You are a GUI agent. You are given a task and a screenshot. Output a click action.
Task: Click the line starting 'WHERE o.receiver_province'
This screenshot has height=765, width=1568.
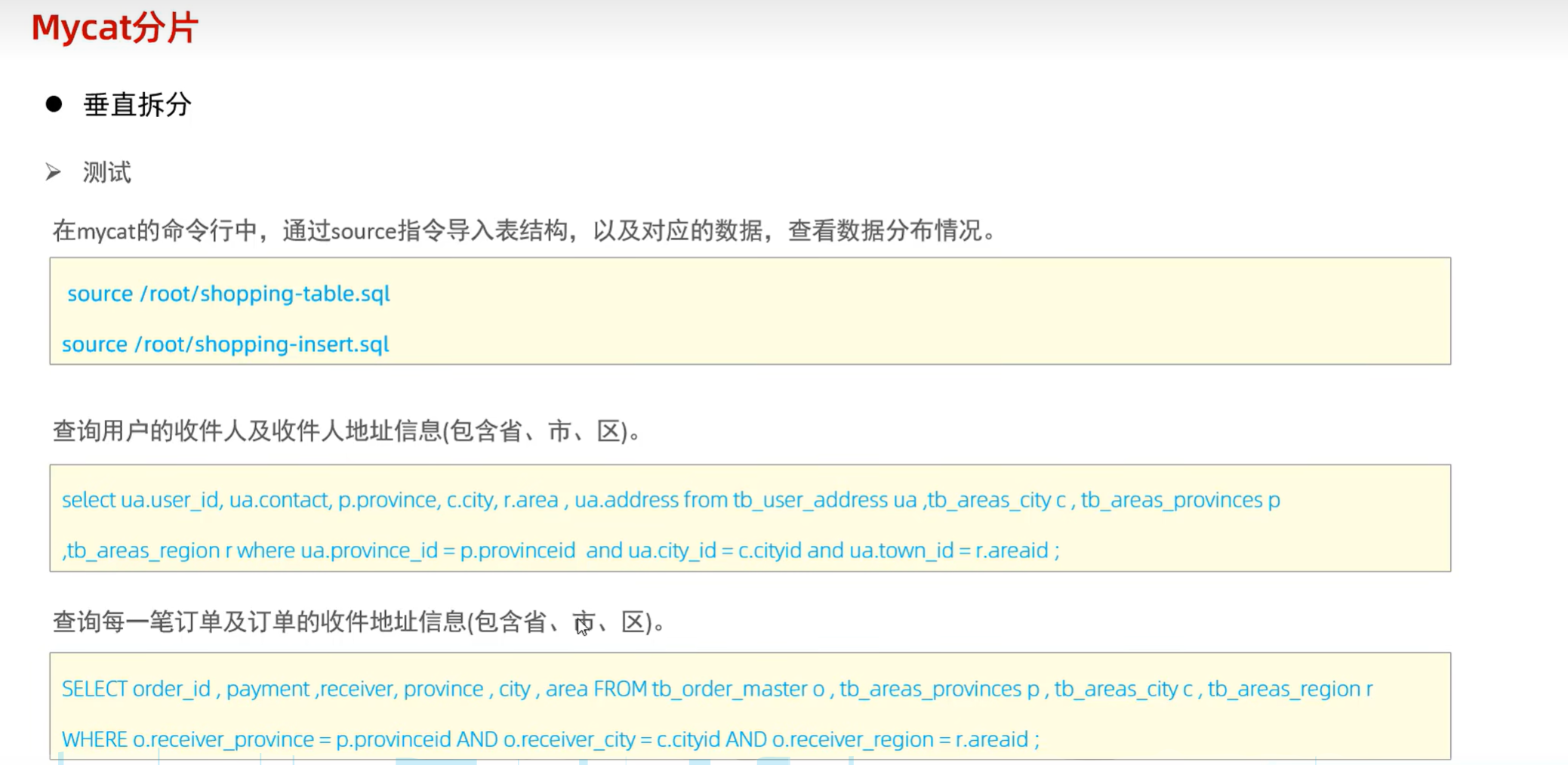[x=551, y=739]
